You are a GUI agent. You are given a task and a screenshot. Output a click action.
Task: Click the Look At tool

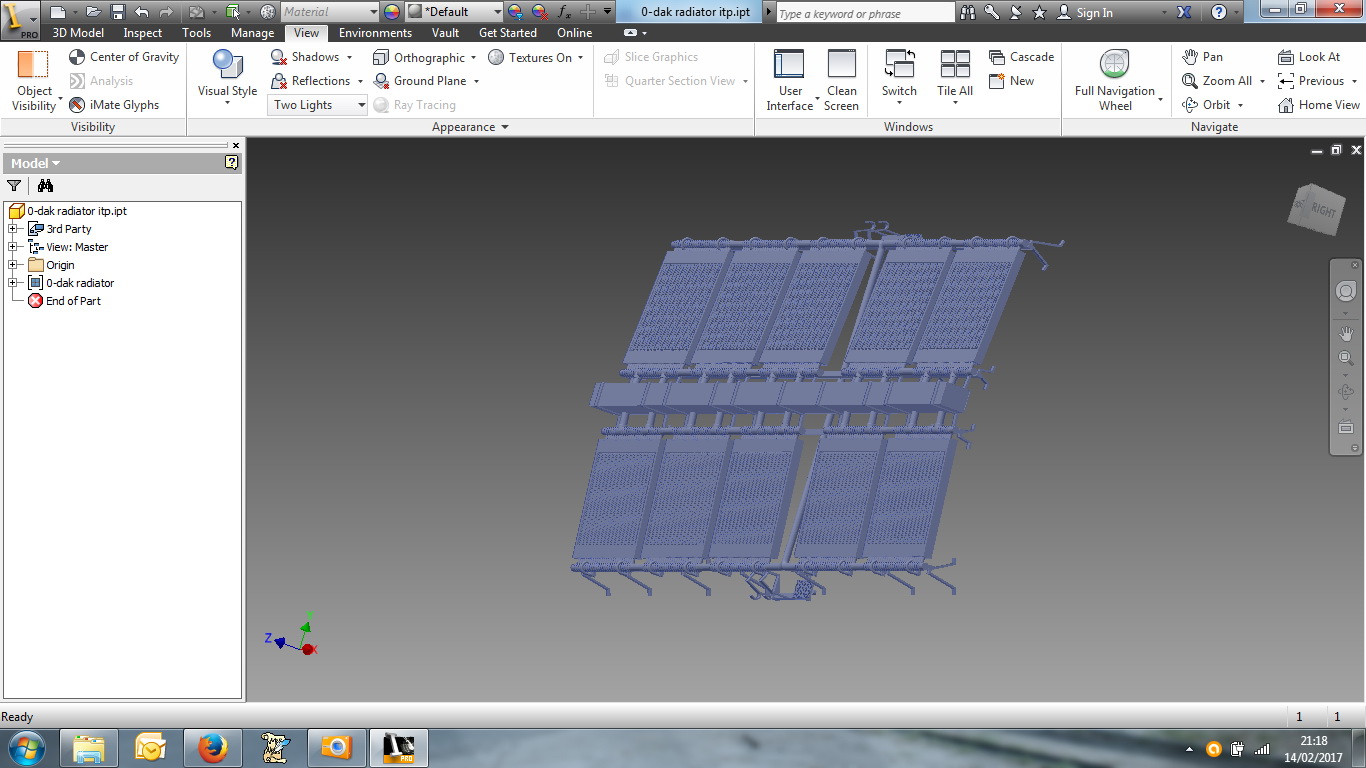click(1309, 57)
